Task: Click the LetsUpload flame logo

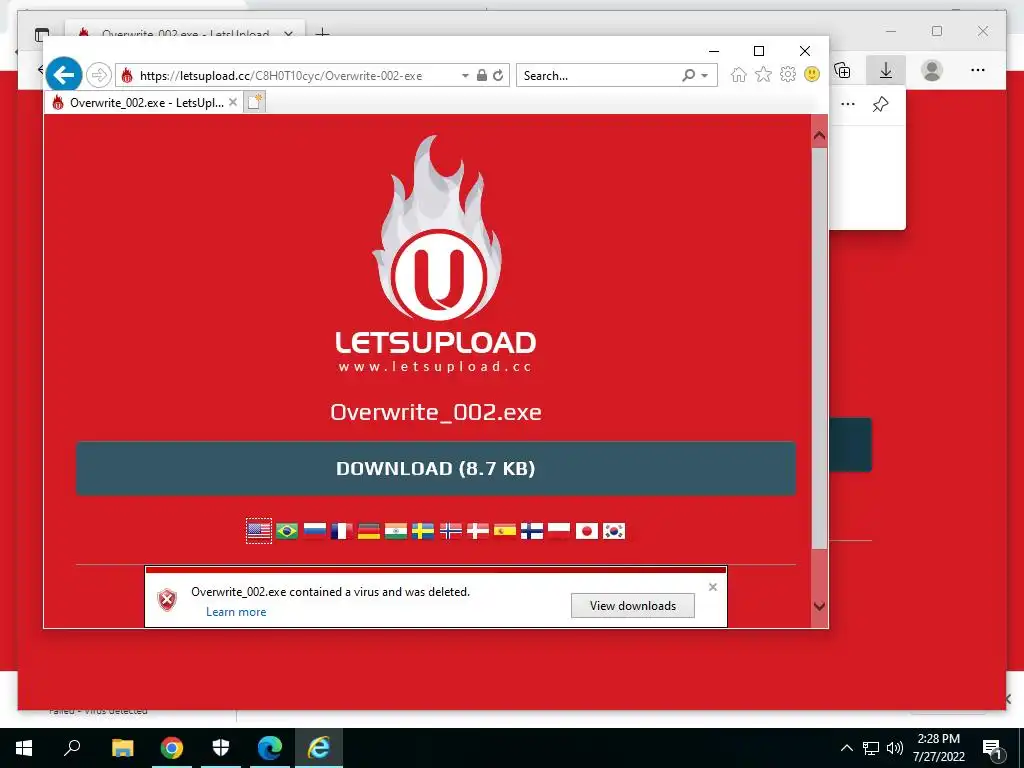Action: 436,253
